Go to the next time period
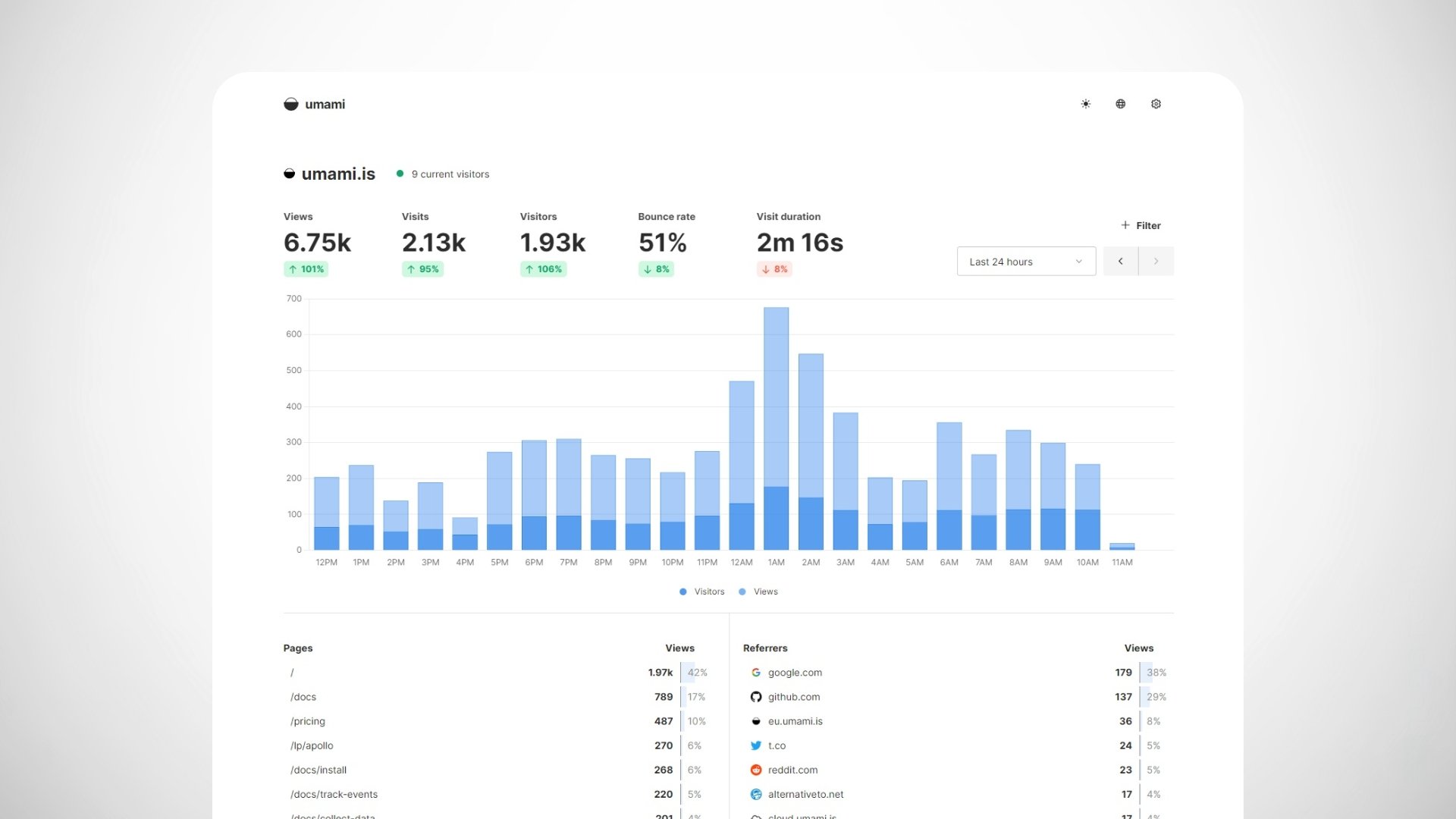The width and height of the screenshot is (1456, 819). click(1156, 262)
